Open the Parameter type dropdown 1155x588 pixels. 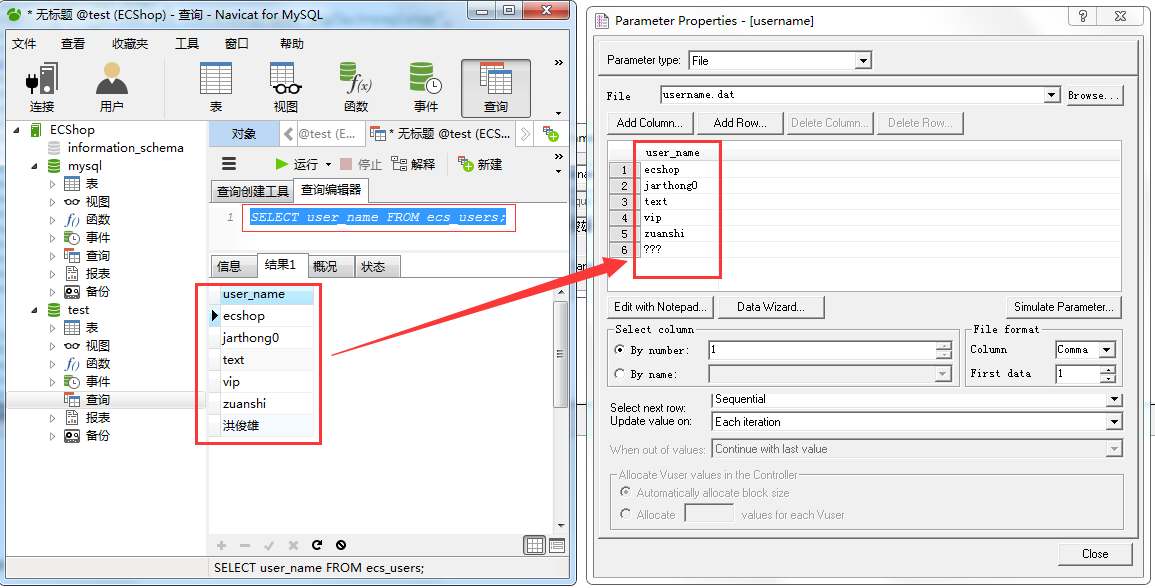click(x=863, y=60)
